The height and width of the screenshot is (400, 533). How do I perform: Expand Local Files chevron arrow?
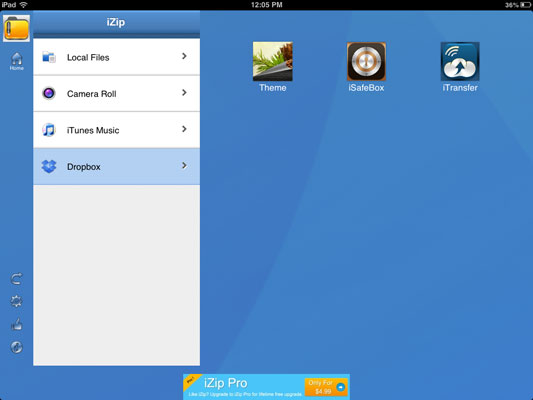pos(184,56)
